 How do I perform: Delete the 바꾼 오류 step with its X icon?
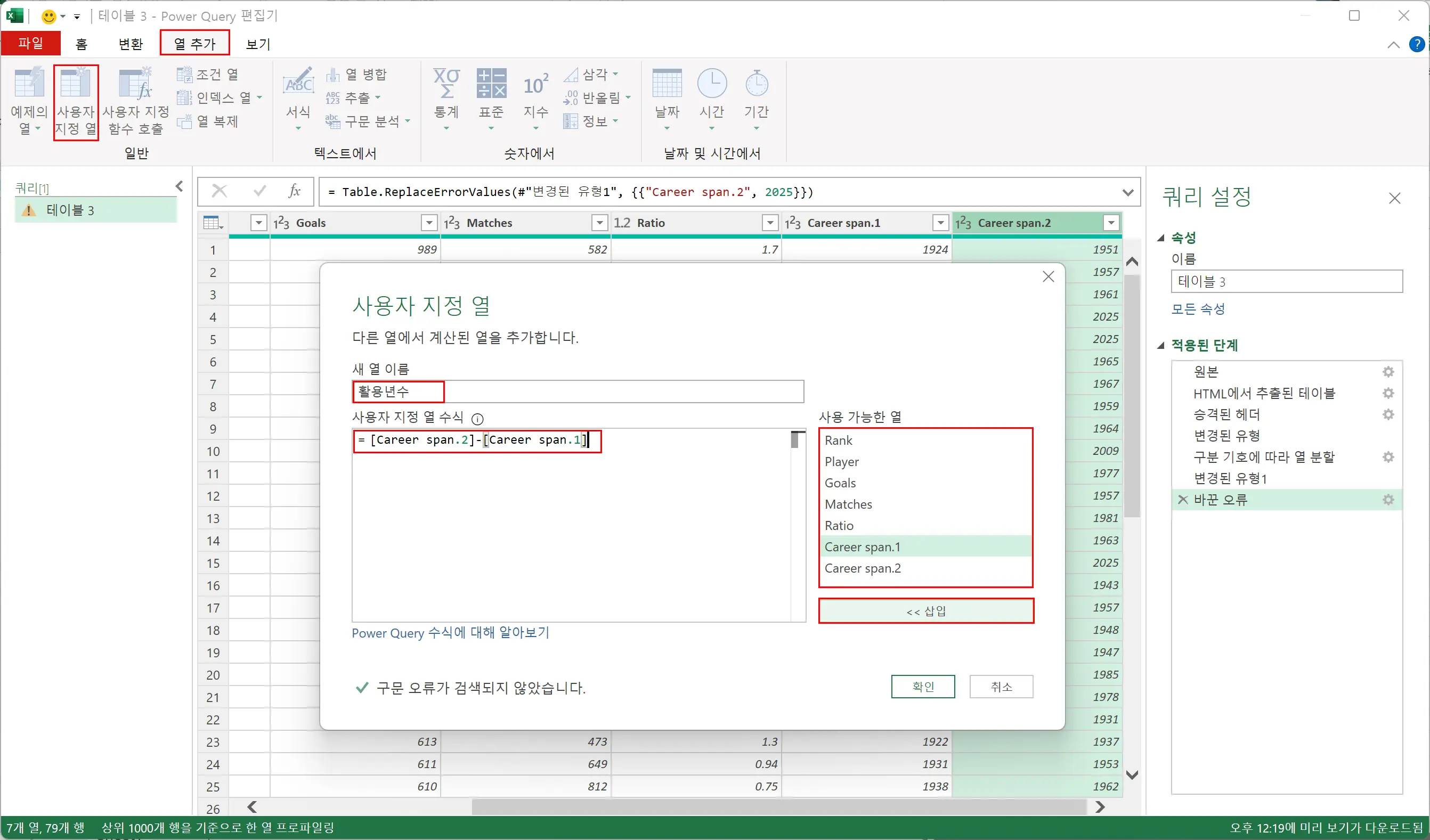(1183, 499)
